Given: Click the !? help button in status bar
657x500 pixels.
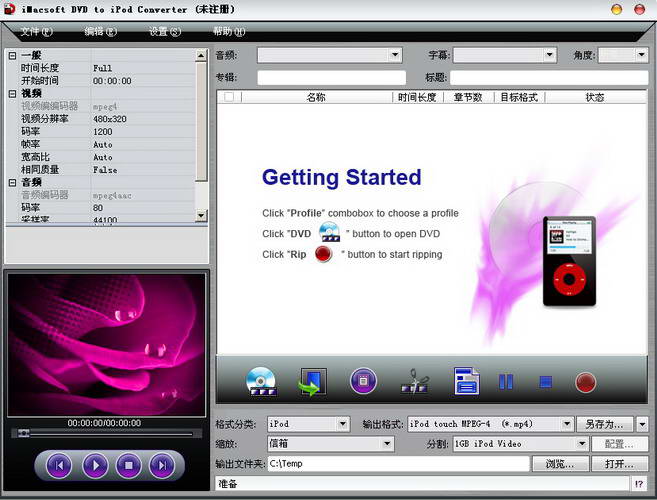Looking at the screenshot, I should [x=639, y=484].
